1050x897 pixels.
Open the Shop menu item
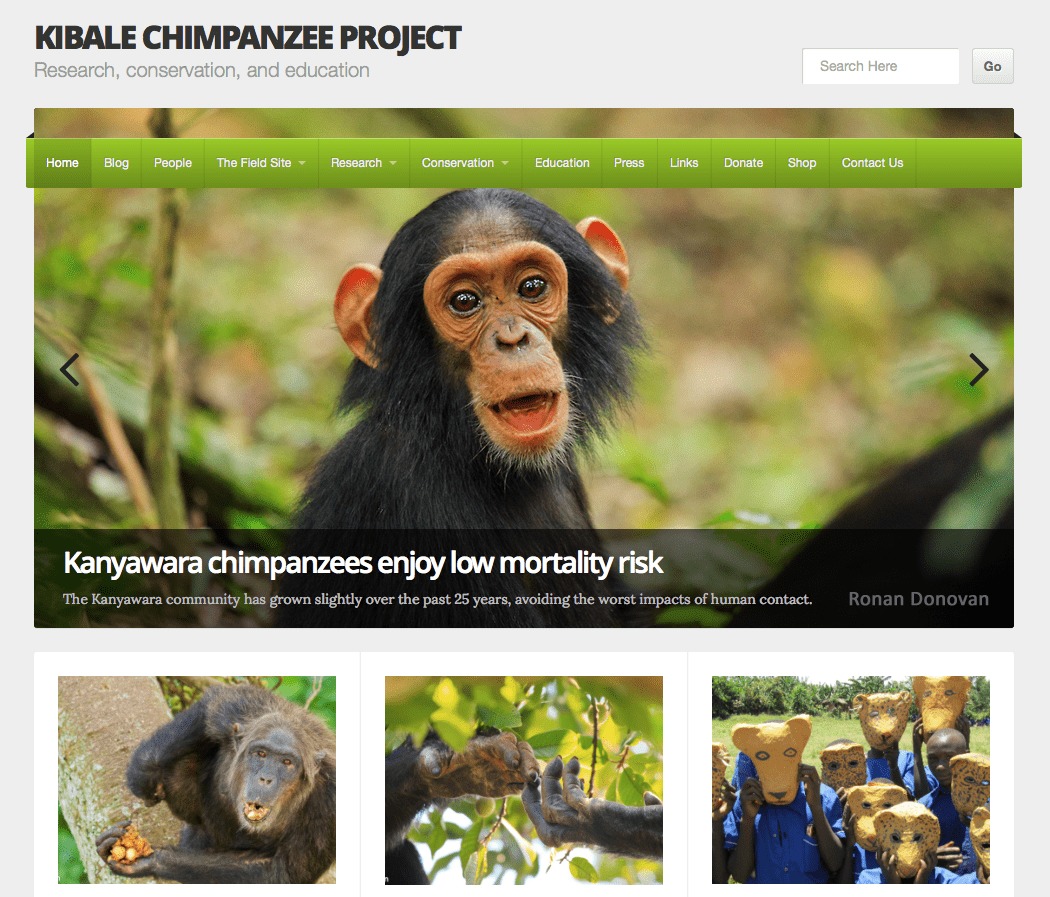[x=802, y=163]
